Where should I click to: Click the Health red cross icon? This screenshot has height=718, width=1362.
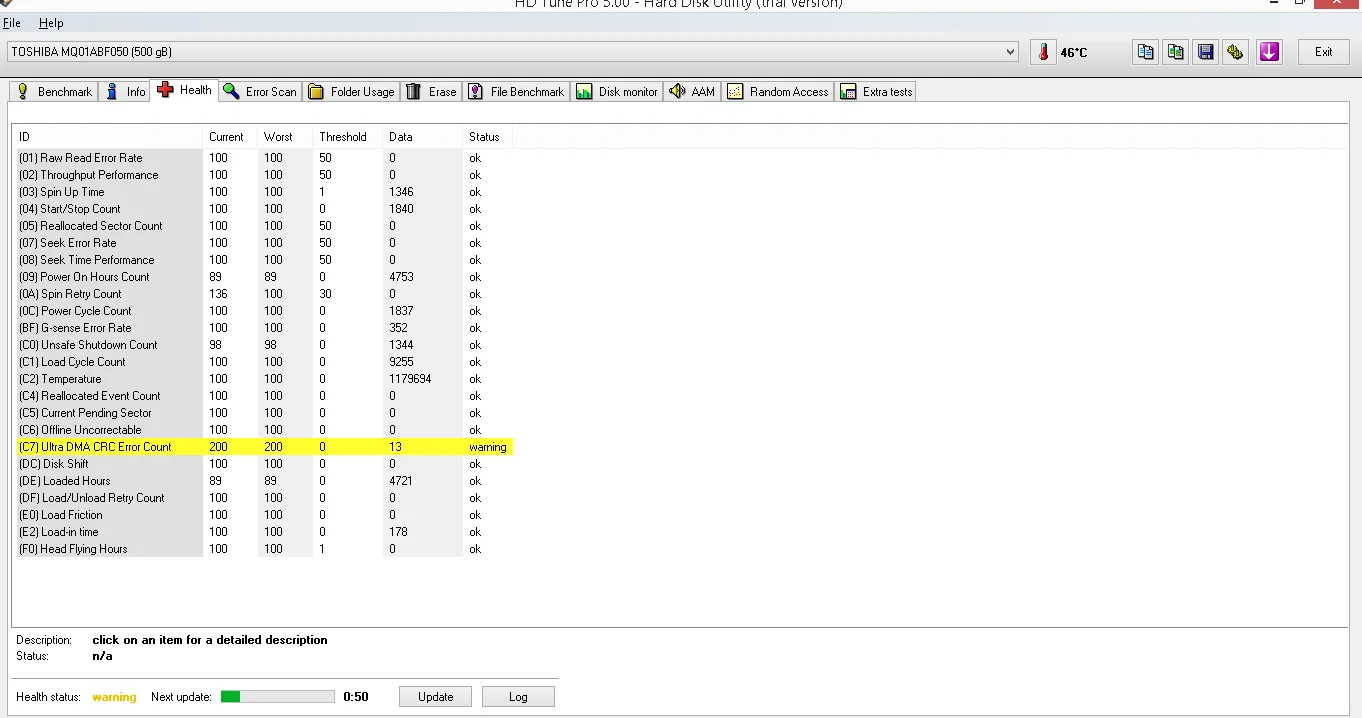pyautogui.click(x=166, y=91)
